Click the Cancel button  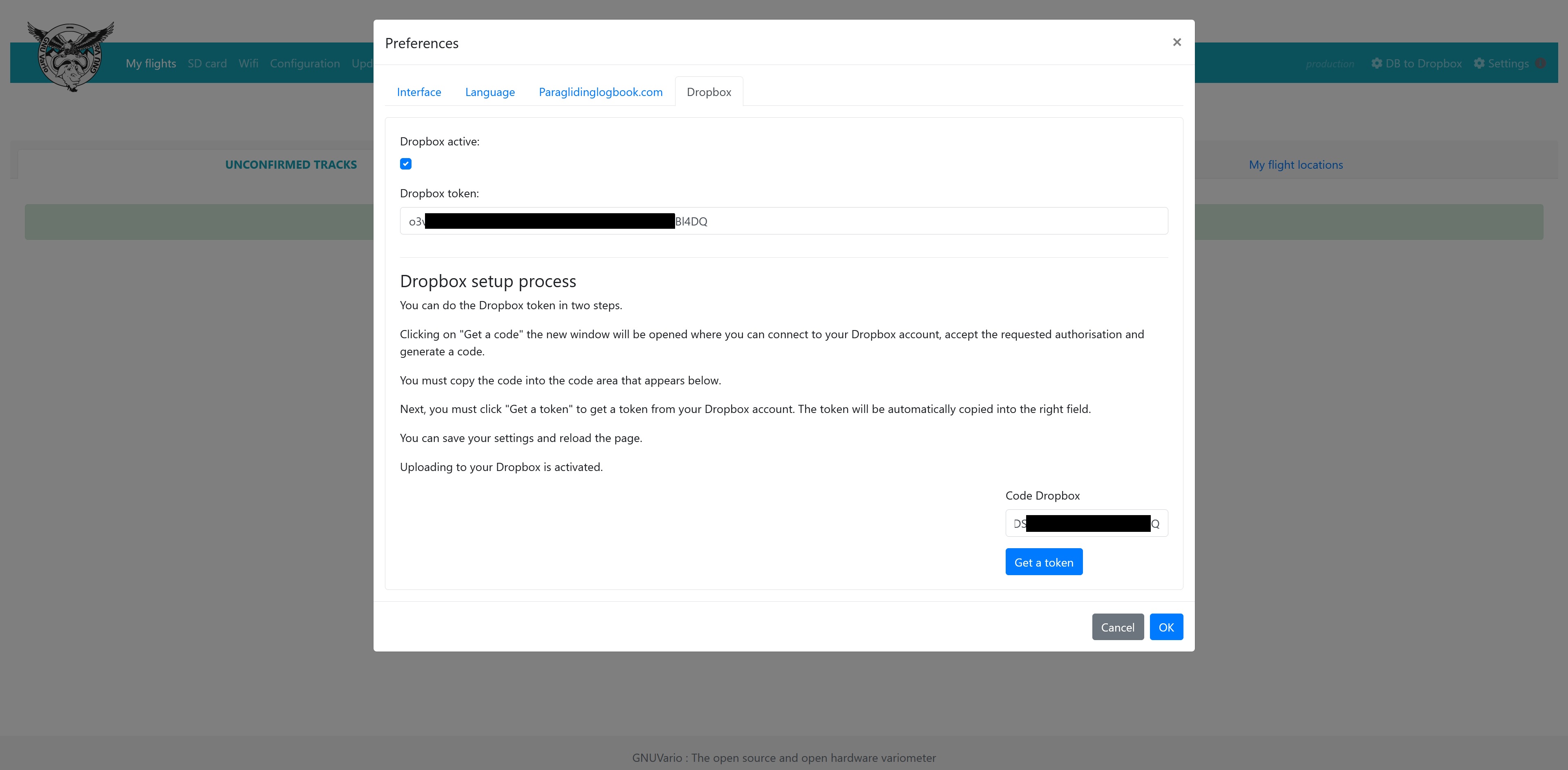coord(1117,627)
